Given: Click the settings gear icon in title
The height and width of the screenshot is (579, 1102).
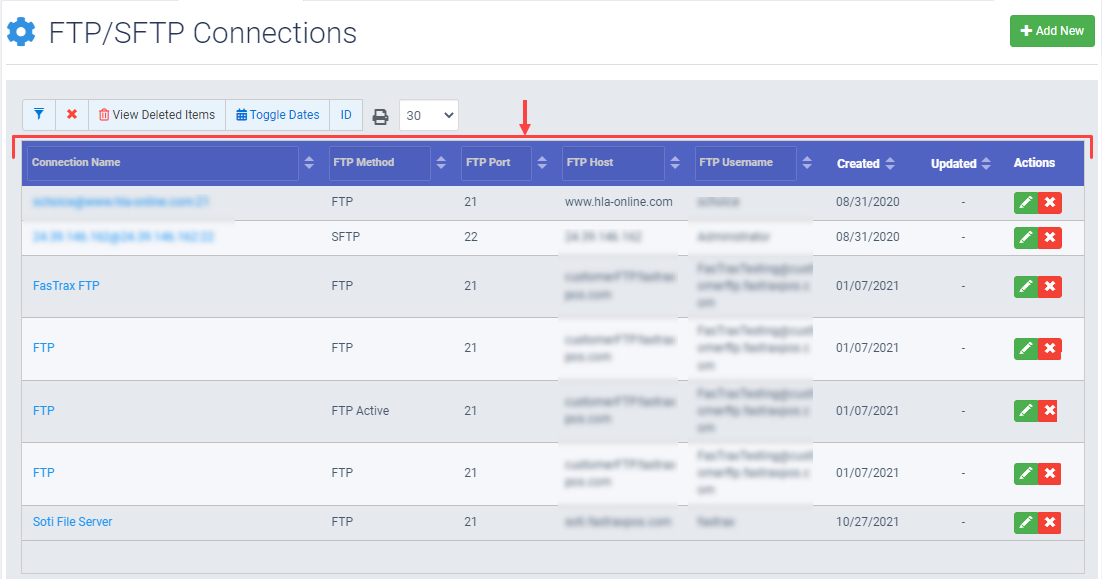Looking at the screenshot, I should click(21, 33).
